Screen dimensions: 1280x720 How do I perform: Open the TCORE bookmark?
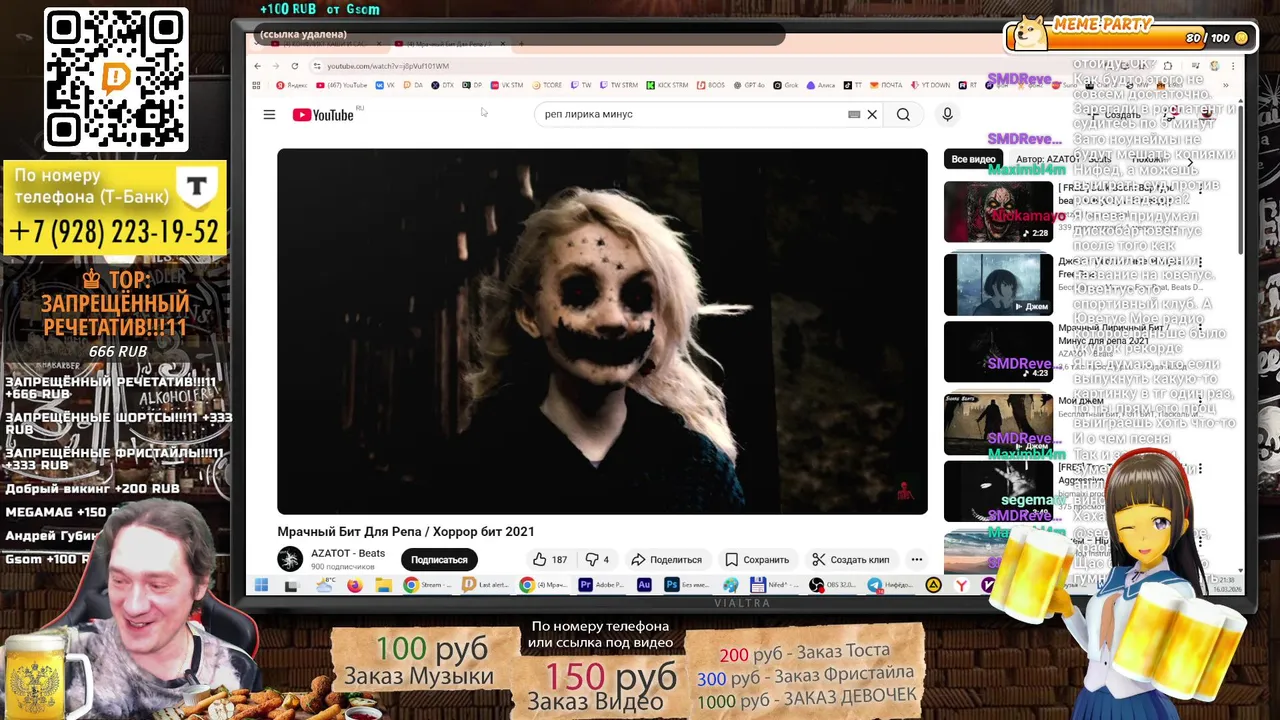546,85
